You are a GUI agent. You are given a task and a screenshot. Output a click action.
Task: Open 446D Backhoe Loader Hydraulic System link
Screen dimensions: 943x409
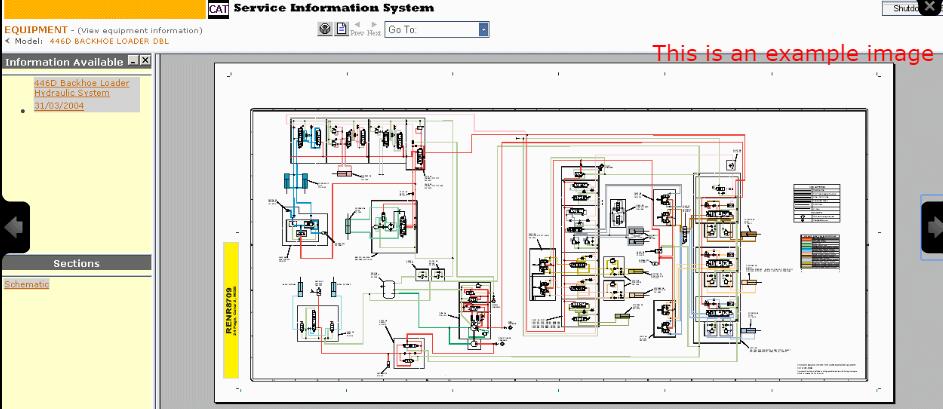coord(81,88)
